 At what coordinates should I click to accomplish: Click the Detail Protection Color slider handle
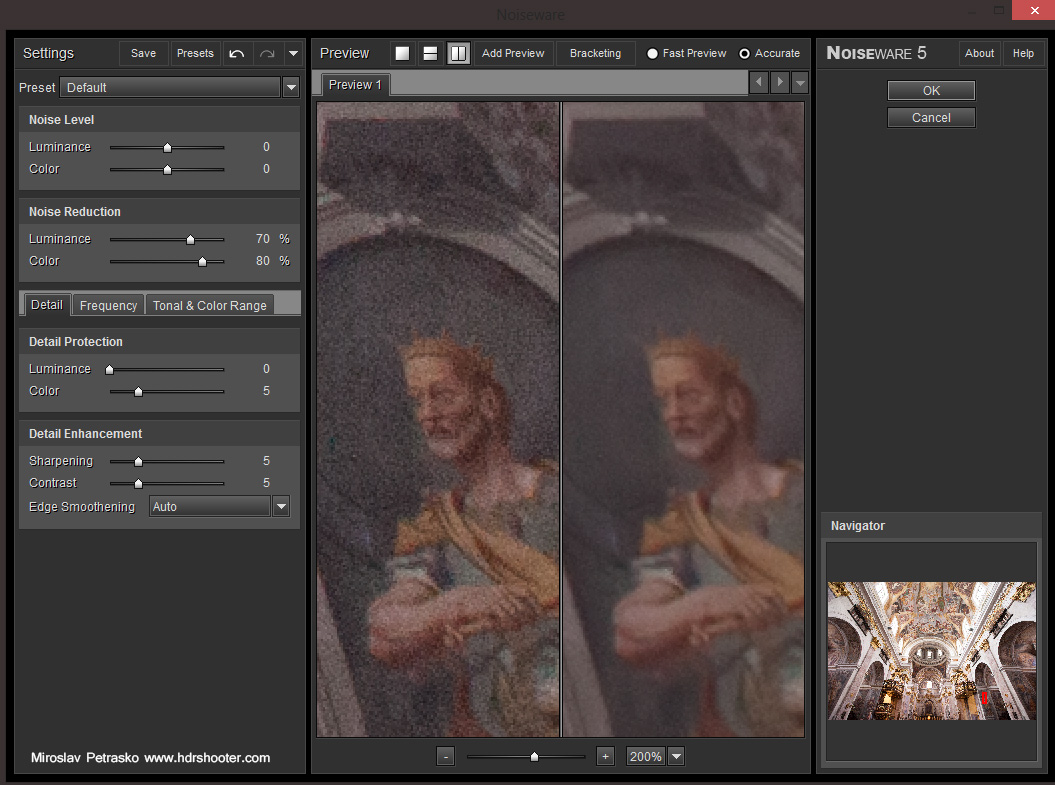139,391
